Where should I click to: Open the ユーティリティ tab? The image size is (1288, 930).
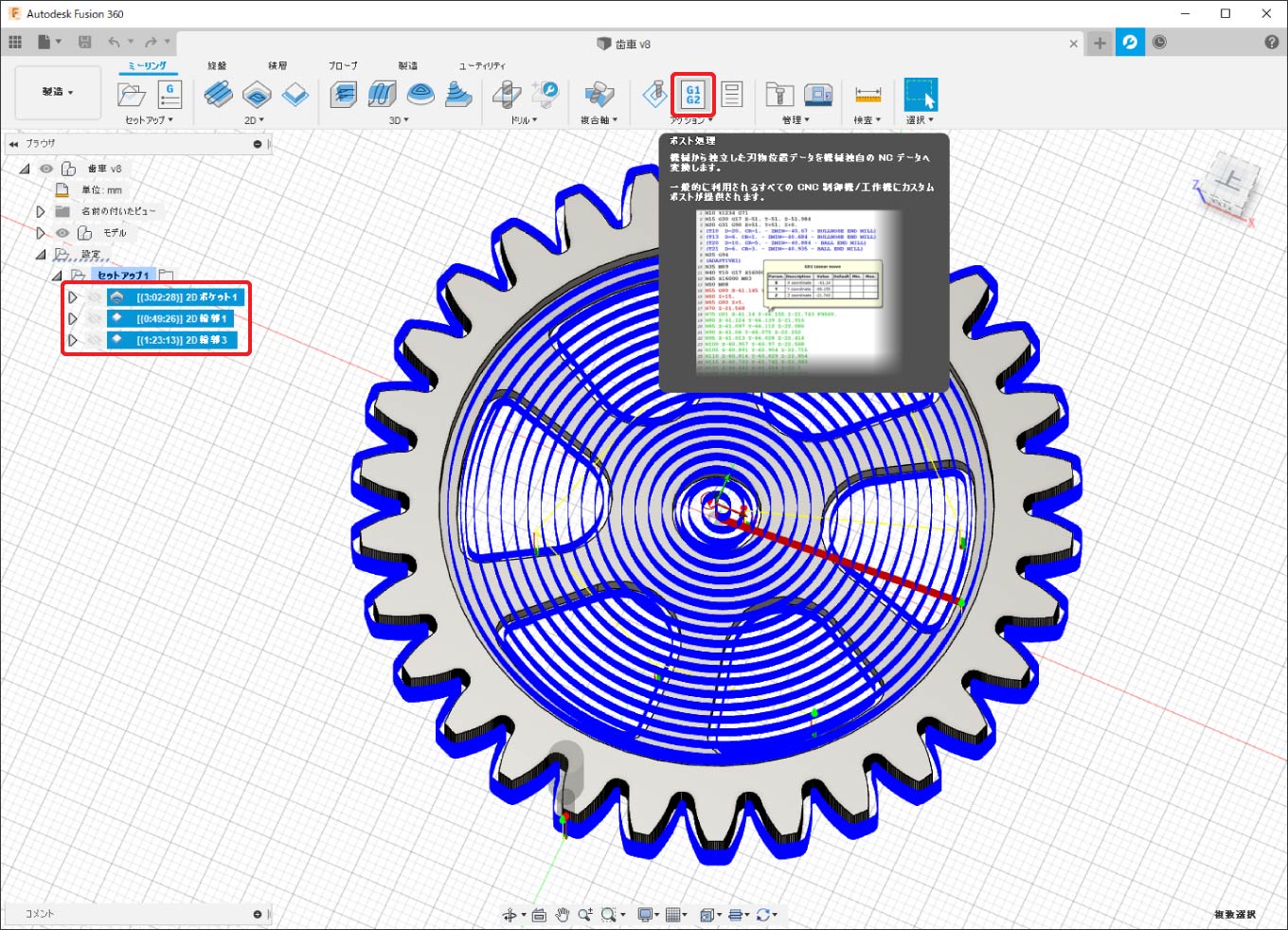pyautogui.click(x=481, y=65)
